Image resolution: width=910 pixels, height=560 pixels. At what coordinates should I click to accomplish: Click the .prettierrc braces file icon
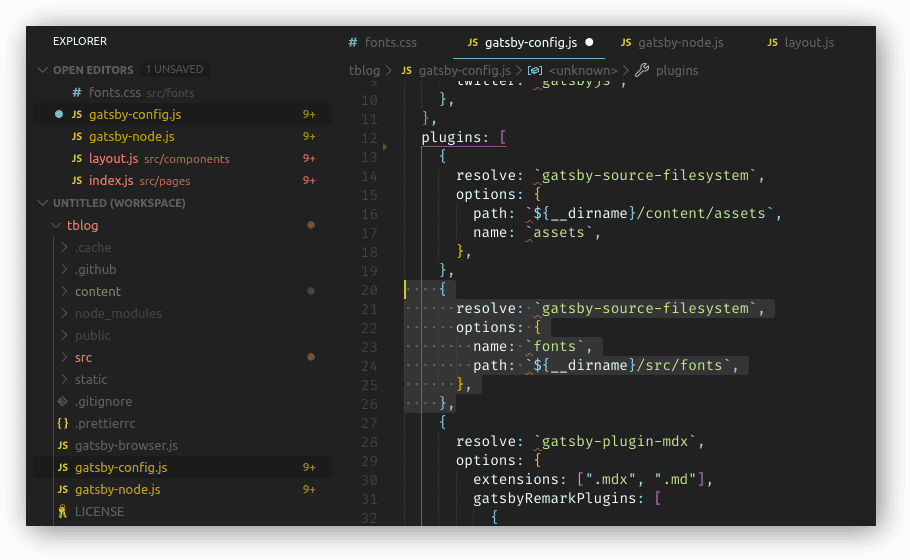coord(63,423)
